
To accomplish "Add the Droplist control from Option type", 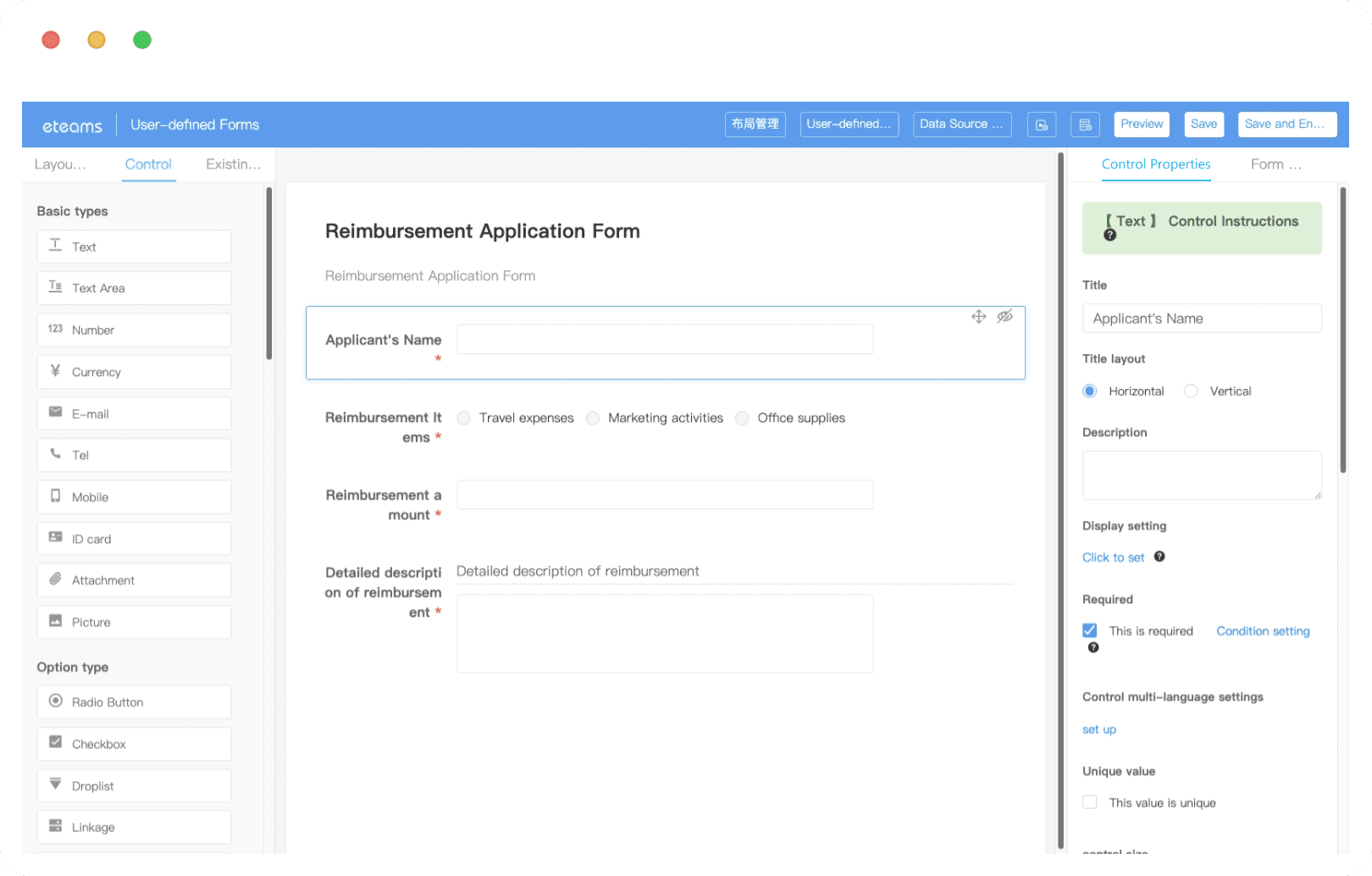I will [134, 786].
